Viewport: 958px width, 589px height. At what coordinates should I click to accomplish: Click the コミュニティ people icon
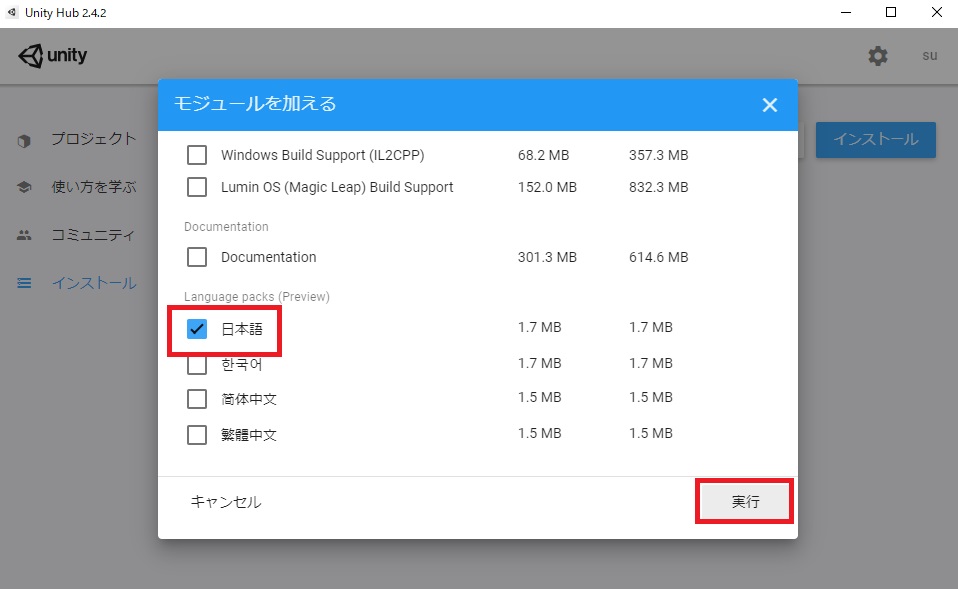25,235
